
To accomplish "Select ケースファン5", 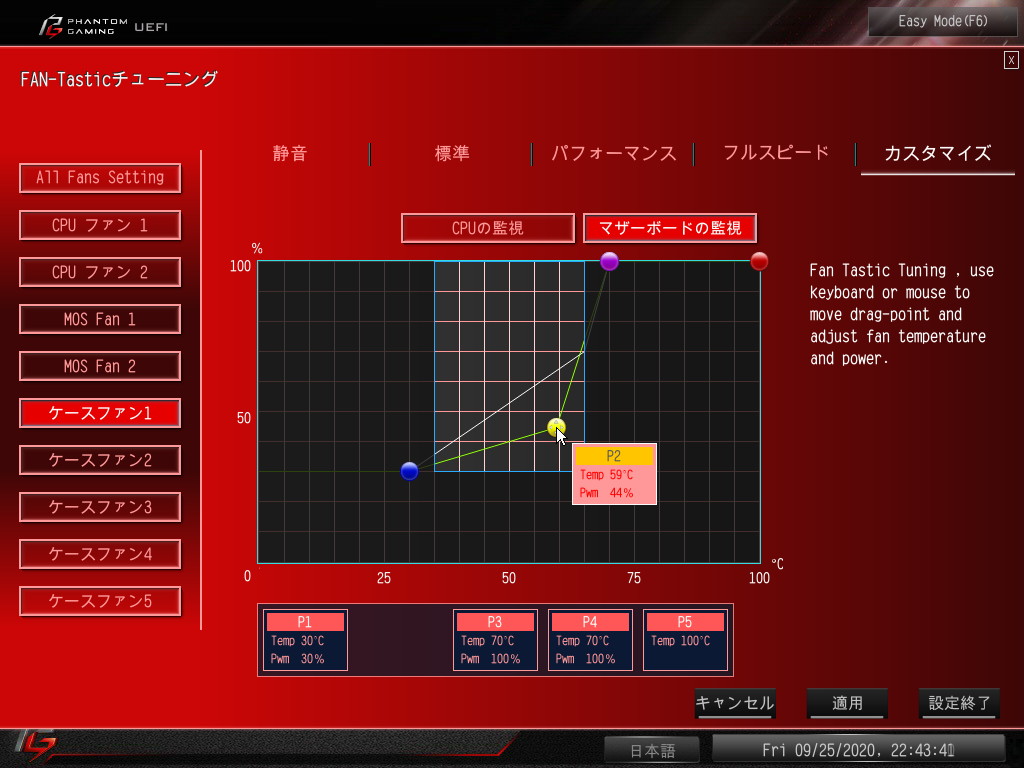I will [x=100, y=601].
